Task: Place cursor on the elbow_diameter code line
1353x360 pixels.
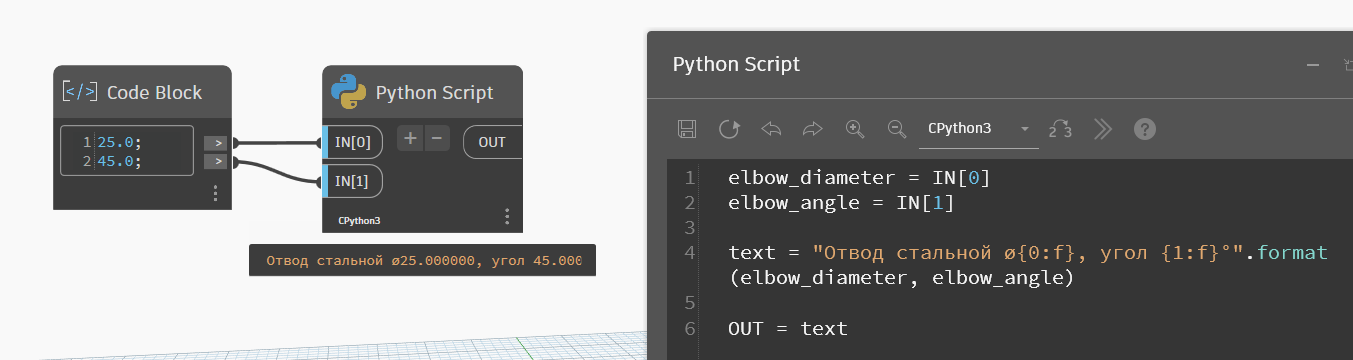Action: click(x=860, y=178)
